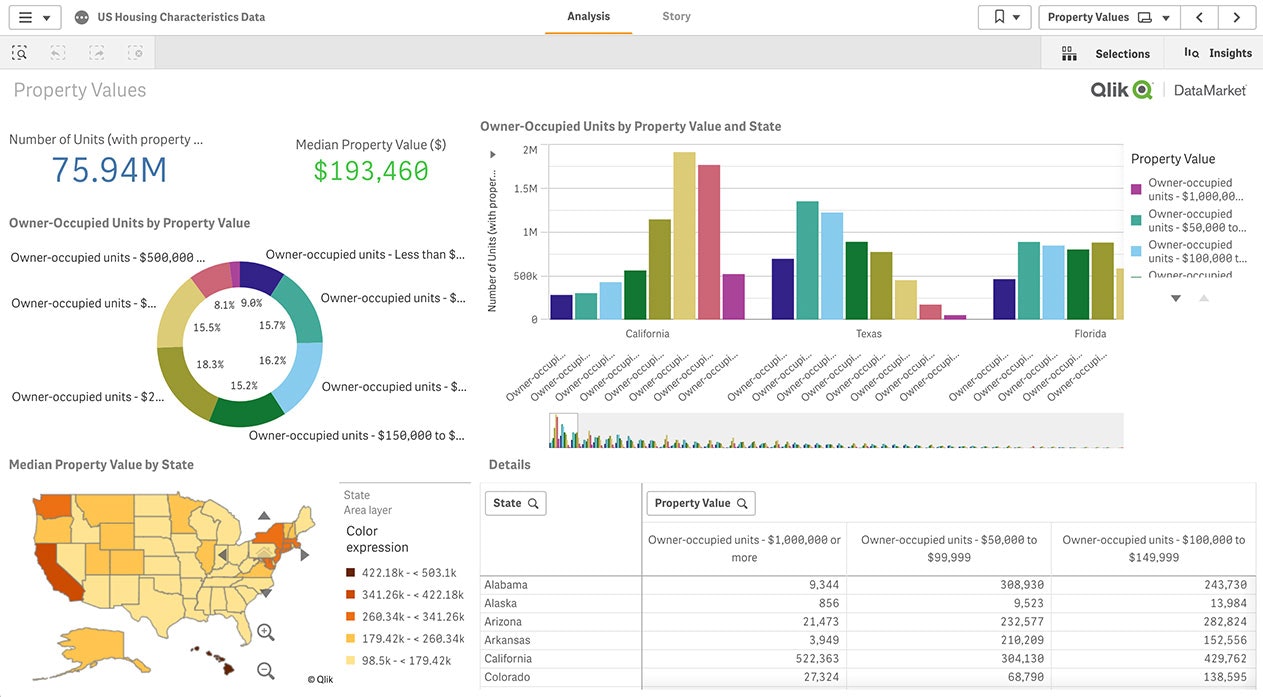Pan the map up

pyautogui.click(x=264, y=516)
